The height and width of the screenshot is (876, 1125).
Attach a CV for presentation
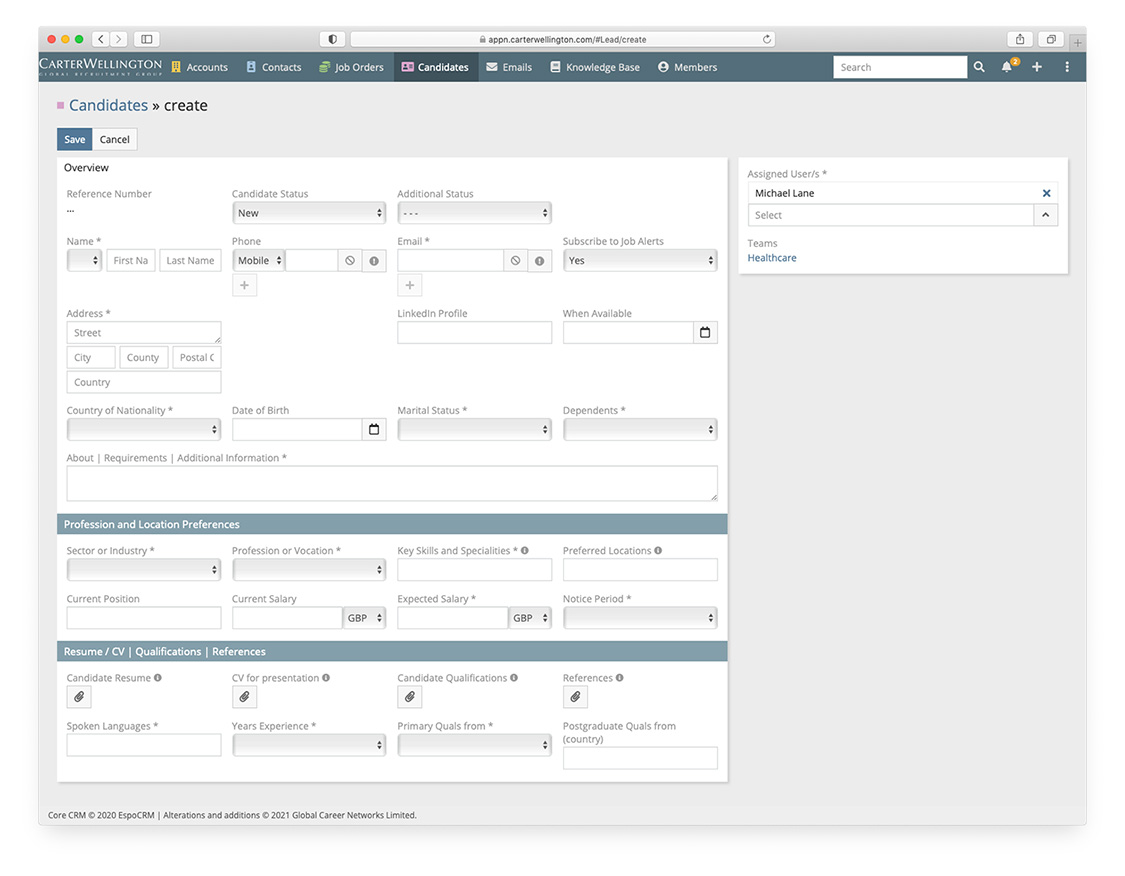(244, 696)
